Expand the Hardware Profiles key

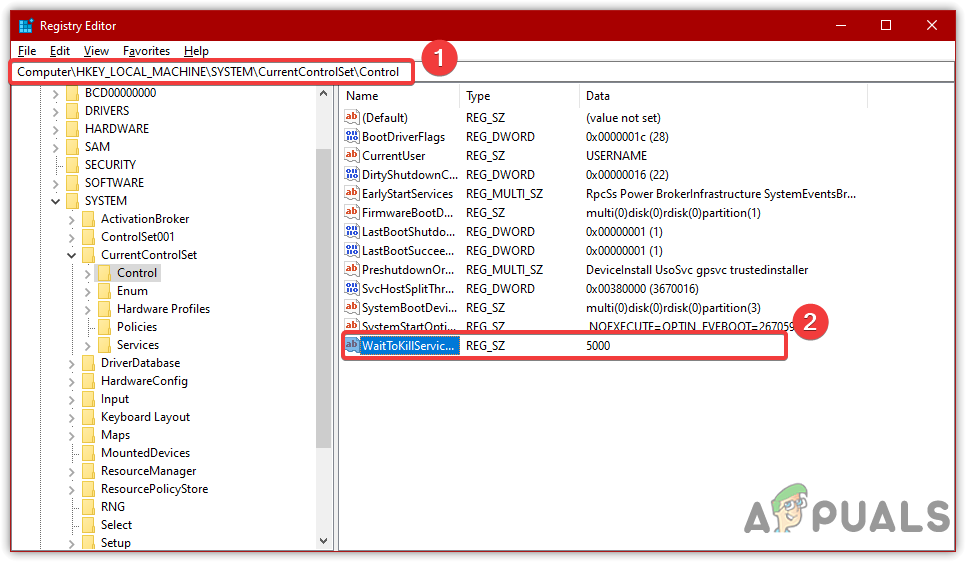click(x=87, y=309)
